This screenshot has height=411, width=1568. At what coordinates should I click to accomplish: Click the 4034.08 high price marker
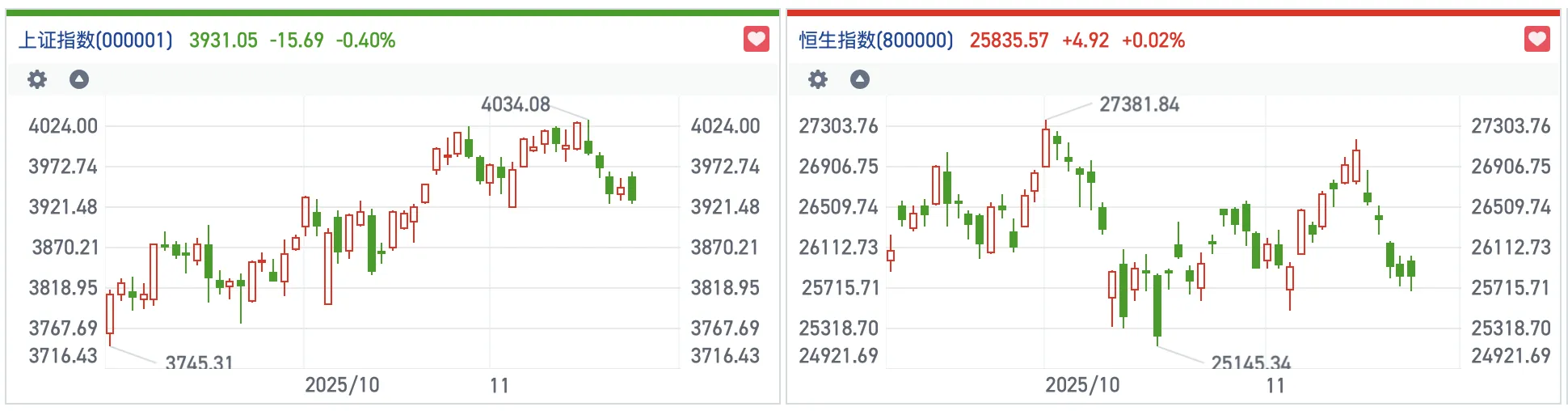point(515,104)
